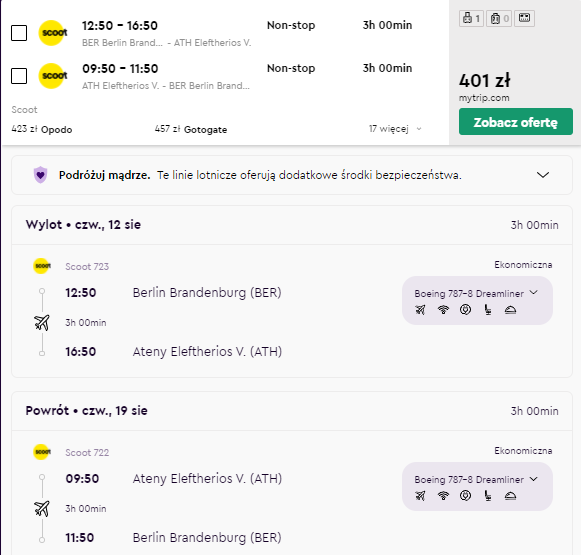Select the Scoot 723 flight number link

[x=87, y=267]
